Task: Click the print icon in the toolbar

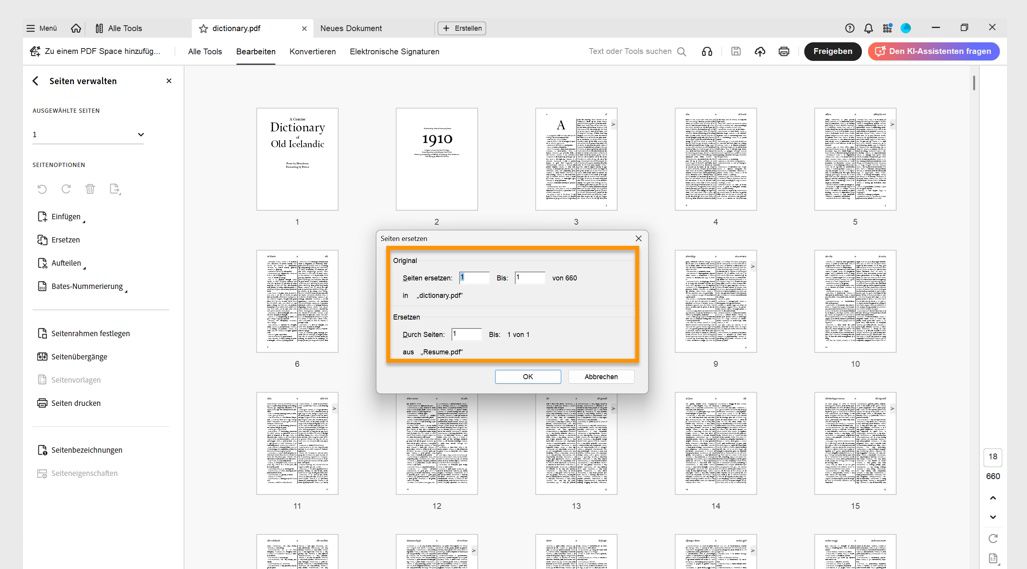Action: point(784,51)
